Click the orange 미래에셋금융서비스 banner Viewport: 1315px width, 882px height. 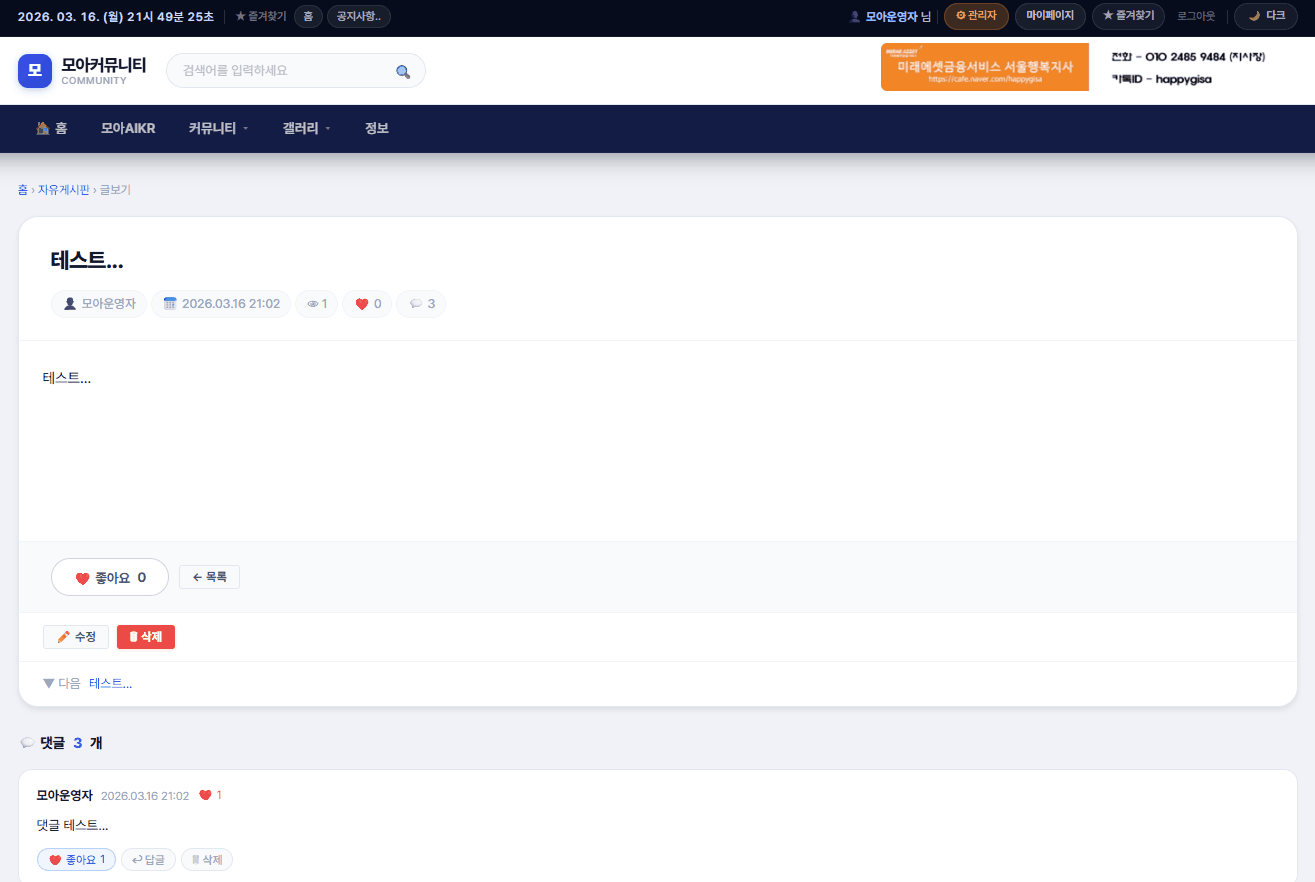pyautogui.click(x=984, y=67)
